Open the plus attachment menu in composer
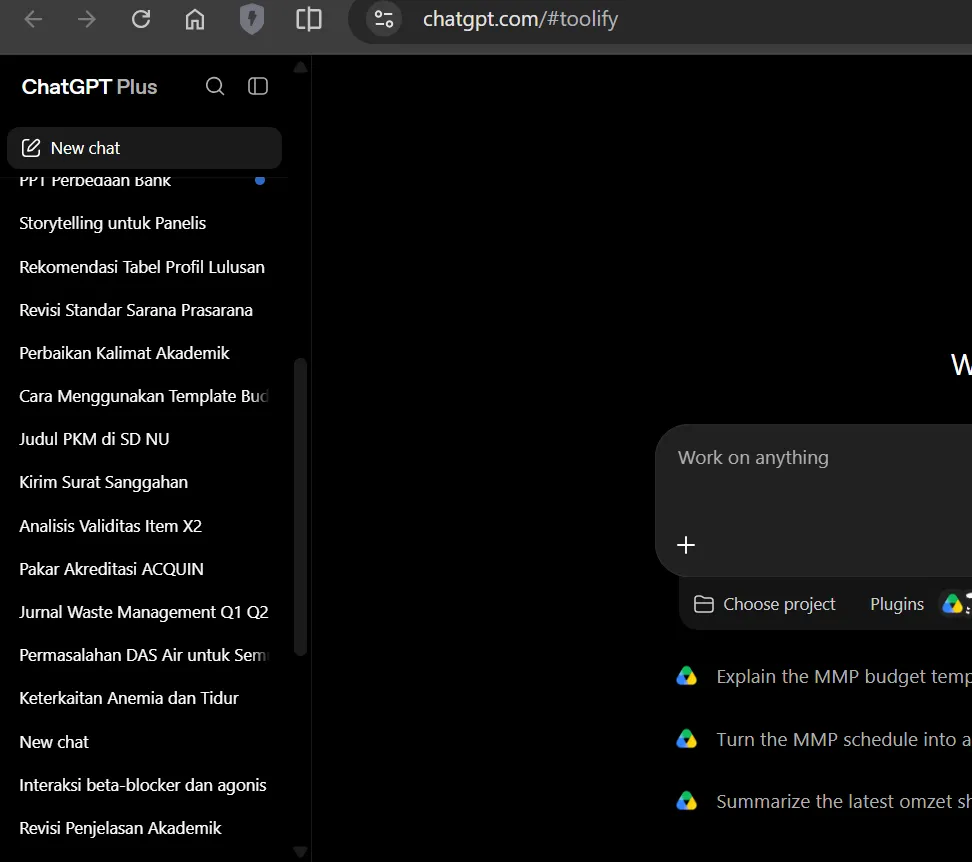 [x=686, y=545]
